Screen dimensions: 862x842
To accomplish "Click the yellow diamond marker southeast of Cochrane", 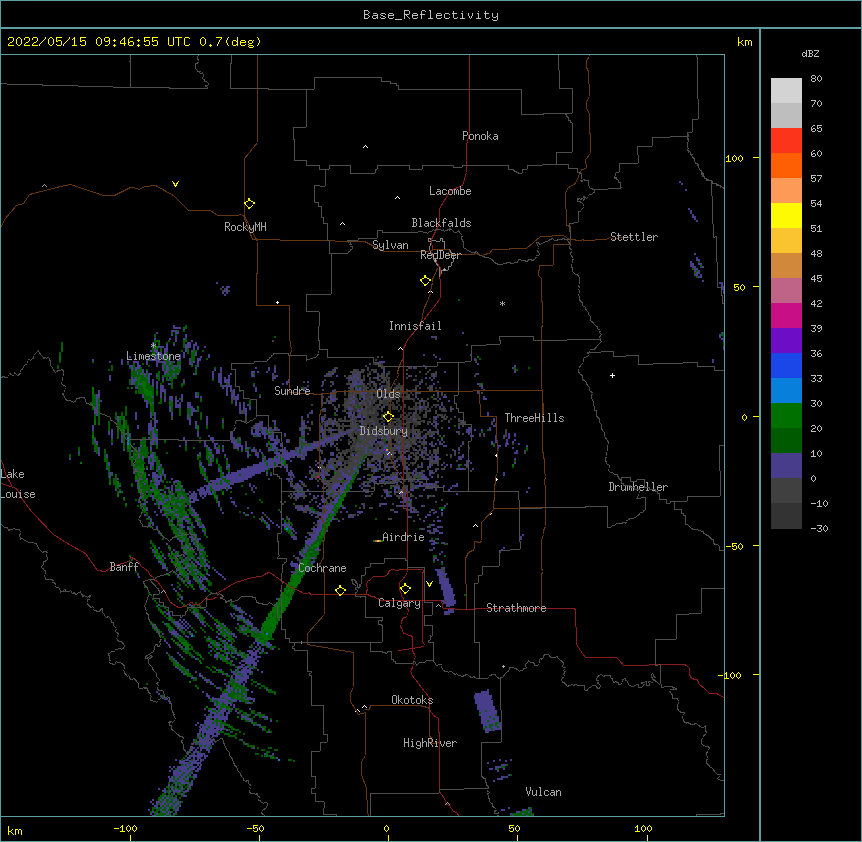I will [340, 590].
